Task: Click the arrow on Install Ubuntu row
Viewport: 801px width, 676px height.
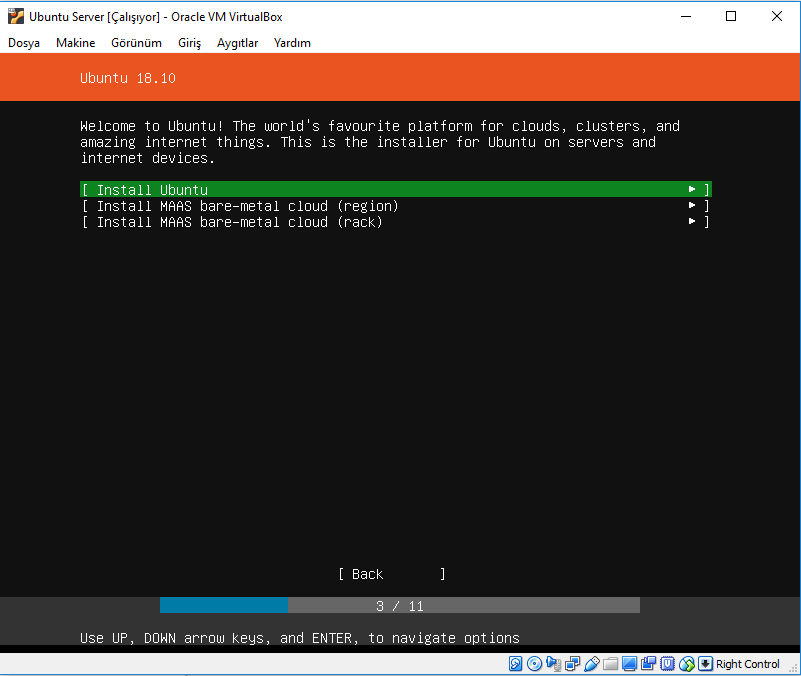Action: pyautogui.click(x=692, y=190)
